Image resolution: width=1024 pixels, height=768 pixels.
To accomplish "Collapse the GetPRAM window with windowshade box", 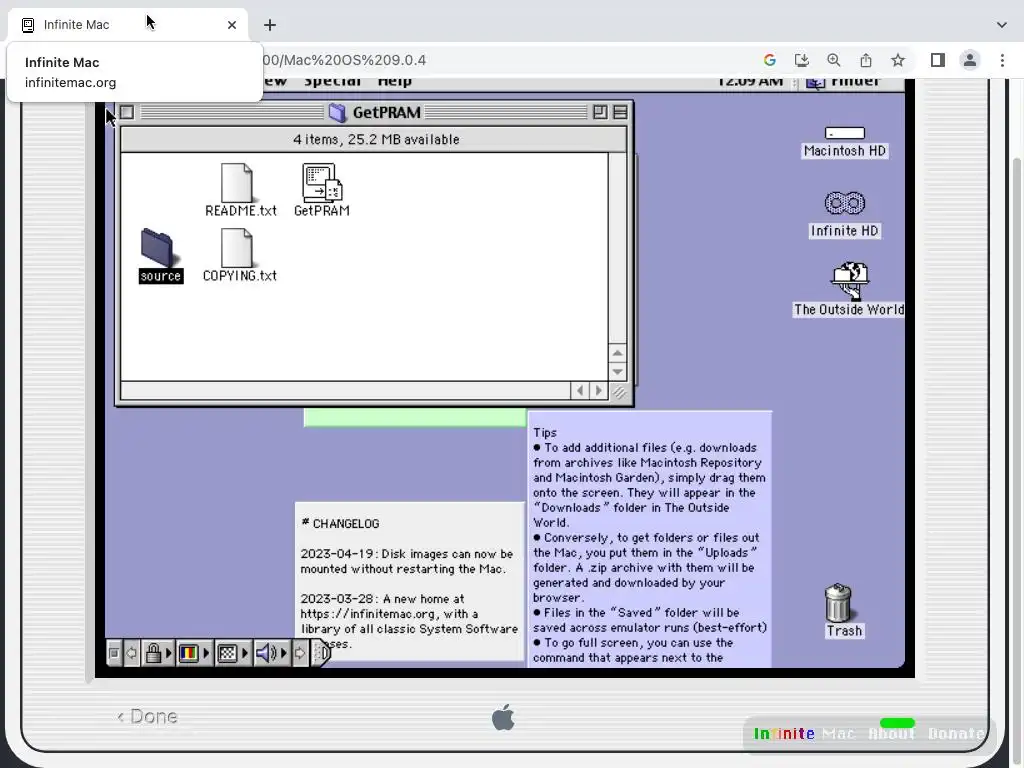I will click(x=620, y=112).
